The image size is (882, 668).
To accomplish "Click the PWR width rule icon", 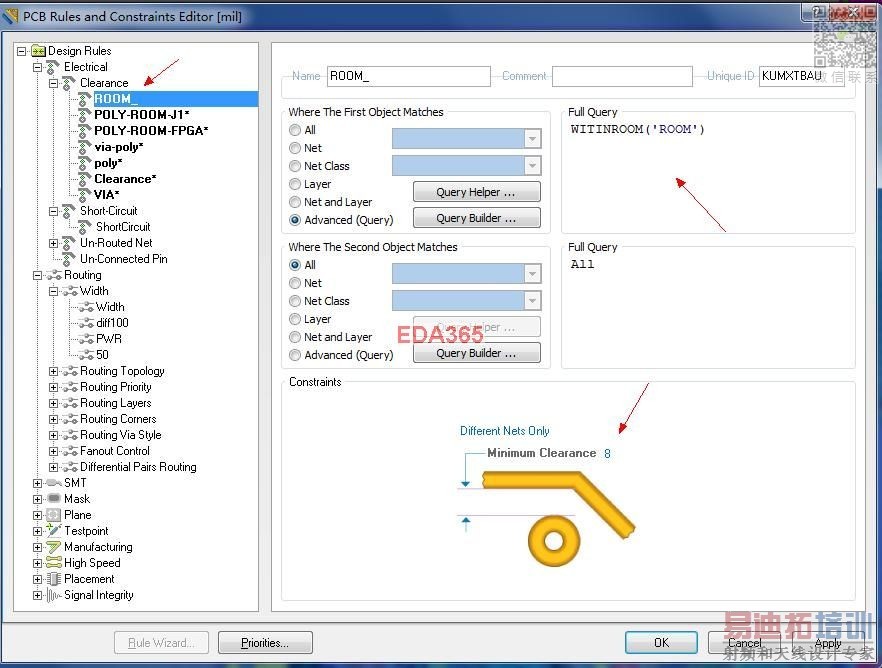I will pos(86,339).
